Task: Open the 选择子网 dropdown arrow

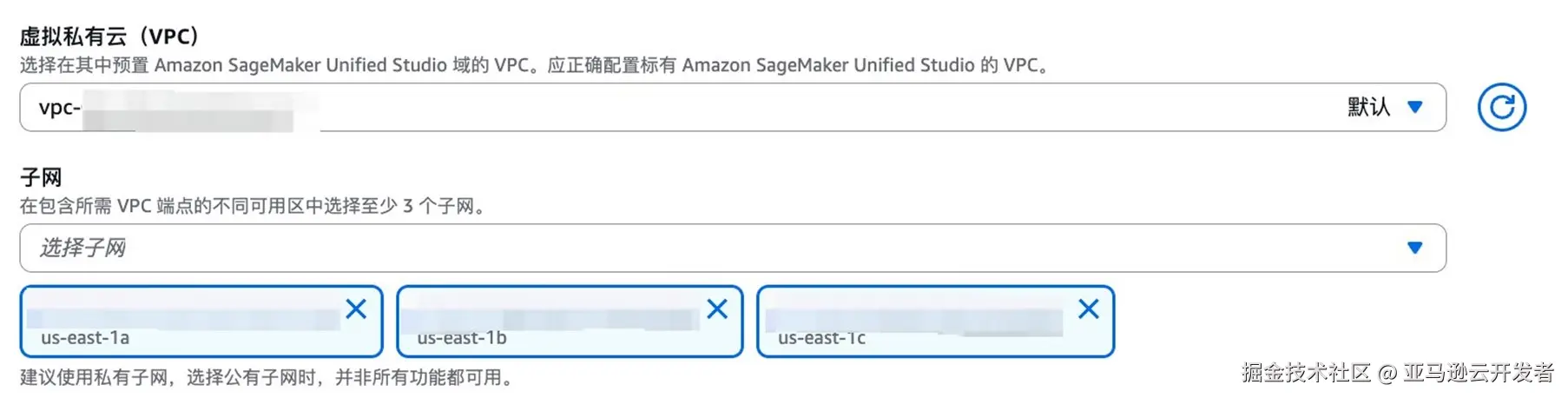Action: 1414,248
